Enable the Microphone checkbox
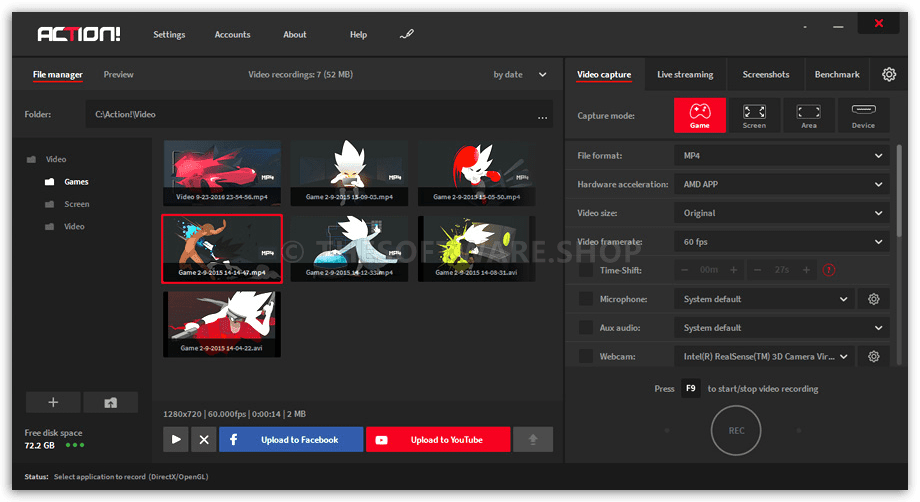The height and width of the screenshot is (502, 920). (x=586, y=299)
